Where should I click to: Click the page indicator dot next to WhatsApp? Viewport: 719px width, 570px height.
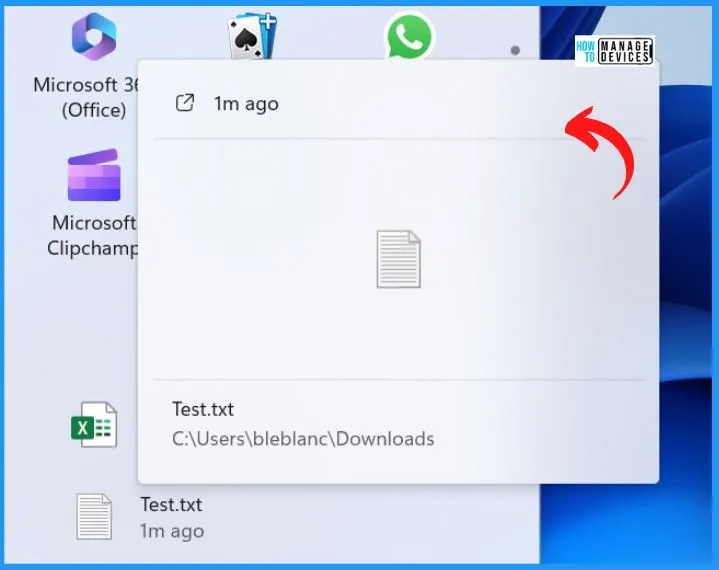[x=515, y=50]
